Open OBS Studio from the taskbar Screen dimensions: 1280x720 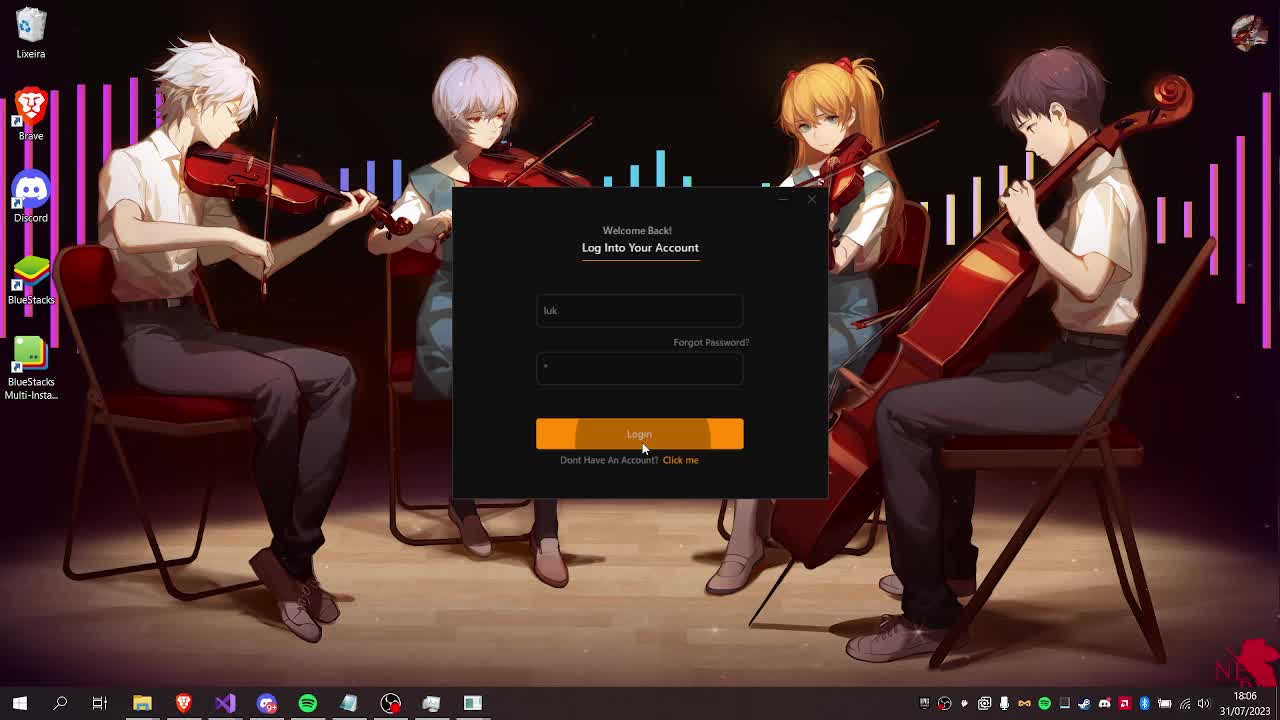[x=390, y=703]
